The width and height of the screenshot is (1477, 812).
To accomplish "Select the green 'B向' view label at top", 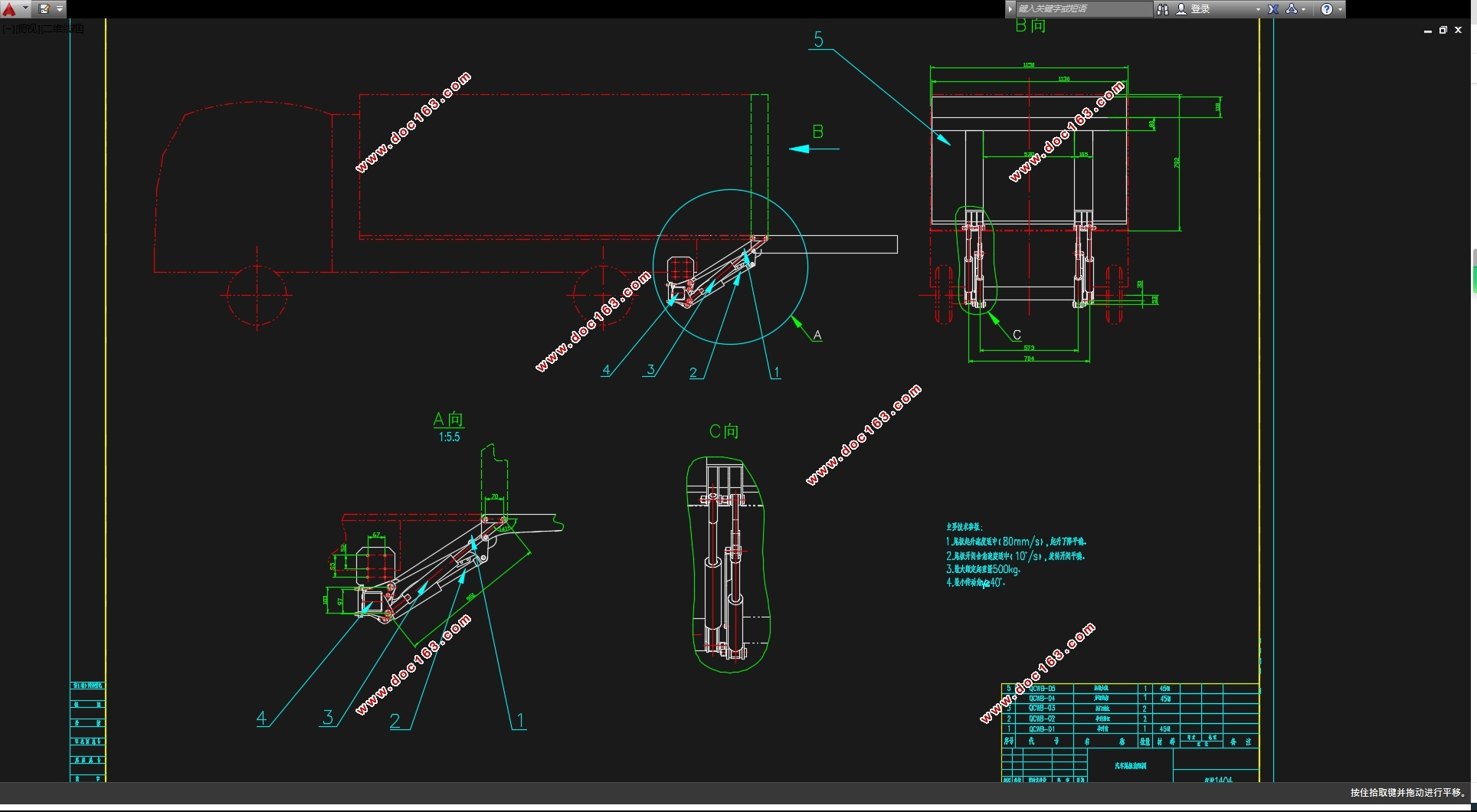I will (1030, 25).
